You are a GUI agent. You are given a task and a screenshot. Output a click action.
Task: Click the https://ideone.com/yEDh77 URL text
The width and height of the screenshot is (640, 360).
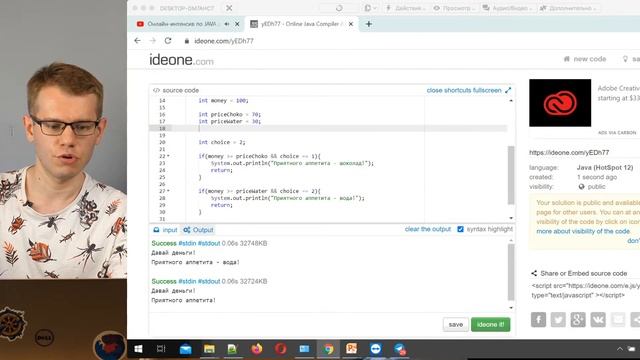click(x=569, y=152)
